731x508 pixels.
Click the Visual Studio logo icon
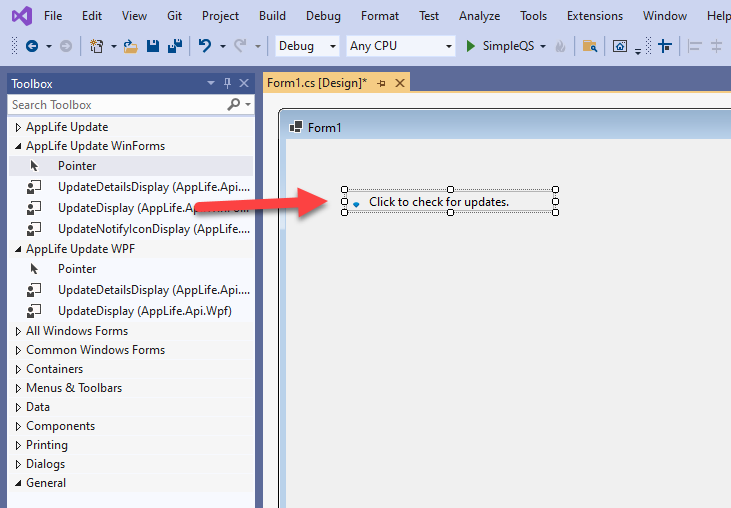[22, 16]
